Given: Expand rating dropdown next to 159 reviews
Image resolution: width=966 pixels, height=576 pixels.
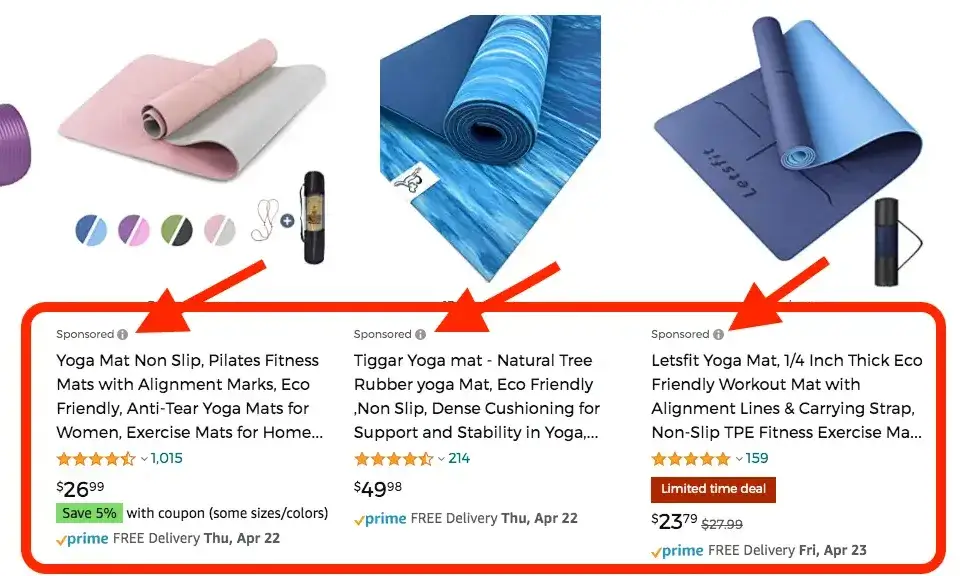Looking at the screenshot, I should coord(739,459).
